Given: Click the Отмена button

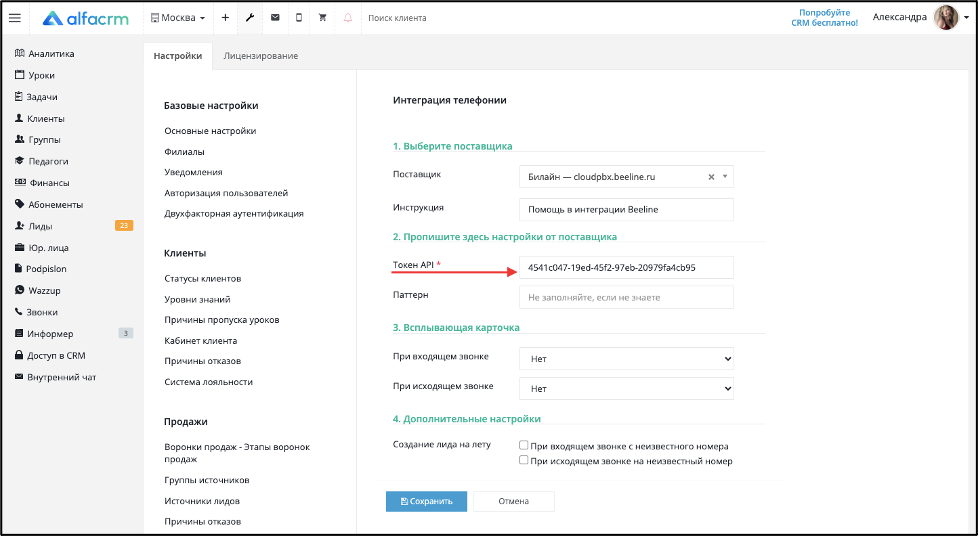Looking at the screenshot, I should [x=514, y=501].
